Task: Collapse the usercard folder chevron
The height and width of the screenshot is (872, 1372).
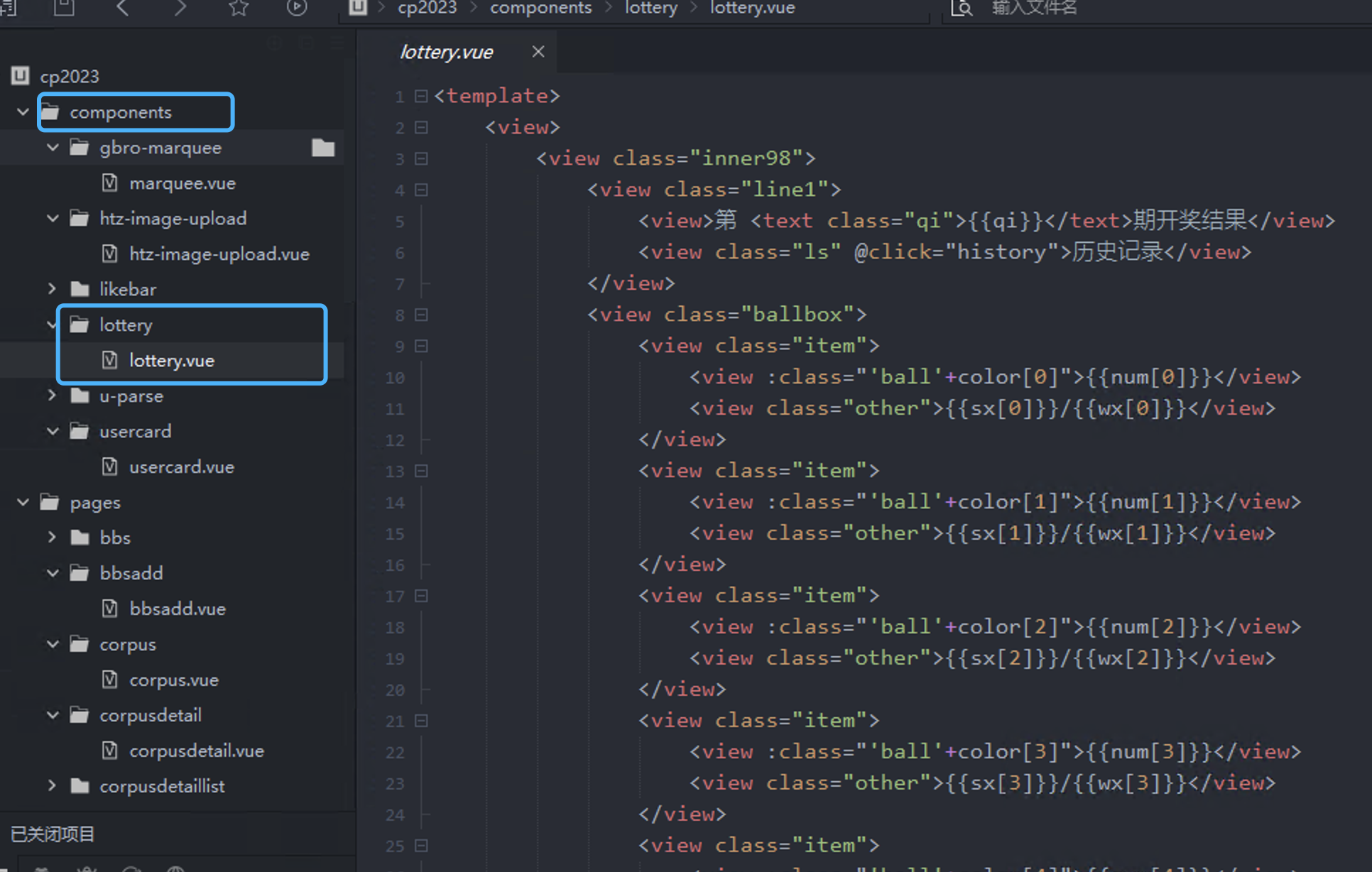Action: click(x=53, y=431)
